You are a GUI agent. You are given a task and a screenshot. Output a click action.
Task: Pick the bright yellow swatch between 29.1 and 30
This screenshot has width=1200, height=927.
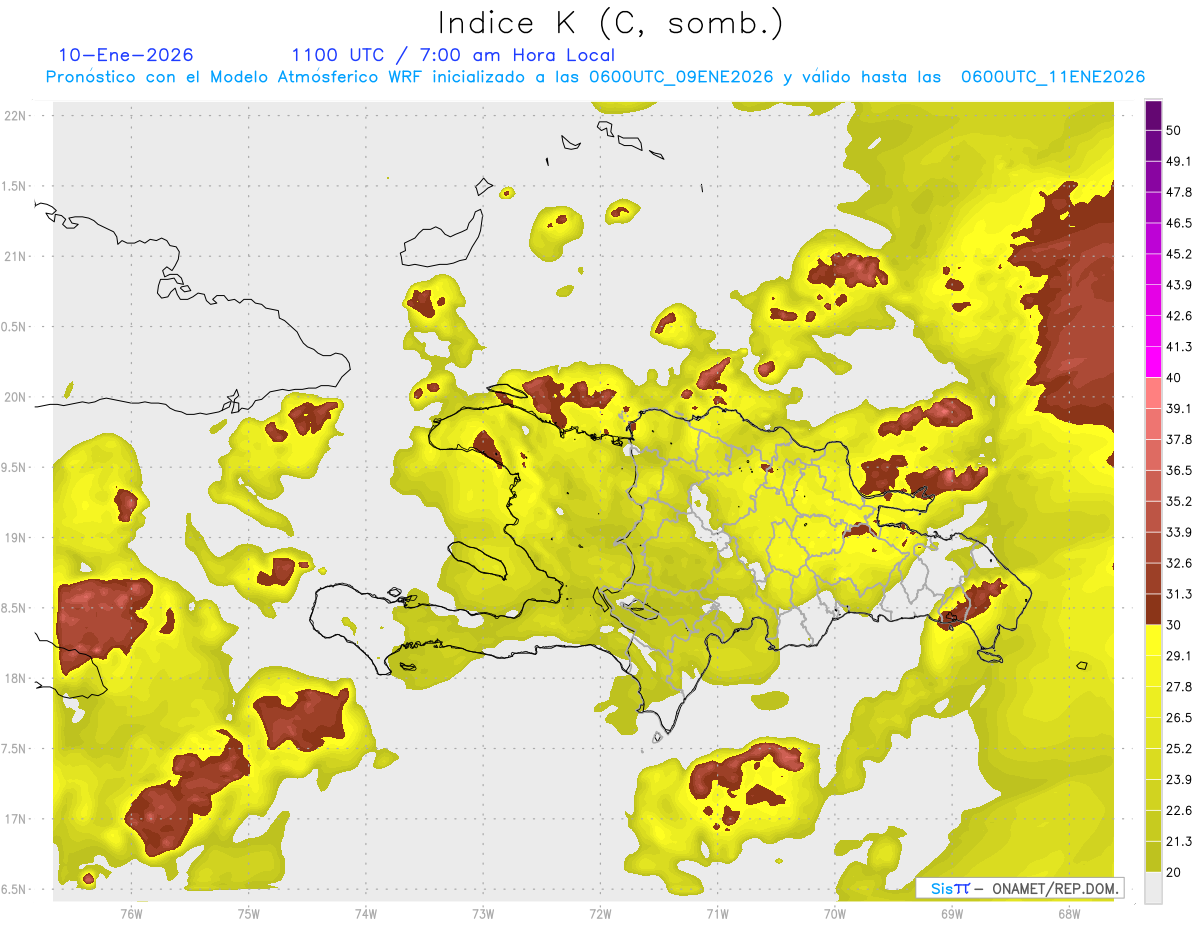[x=1153, y=640]
